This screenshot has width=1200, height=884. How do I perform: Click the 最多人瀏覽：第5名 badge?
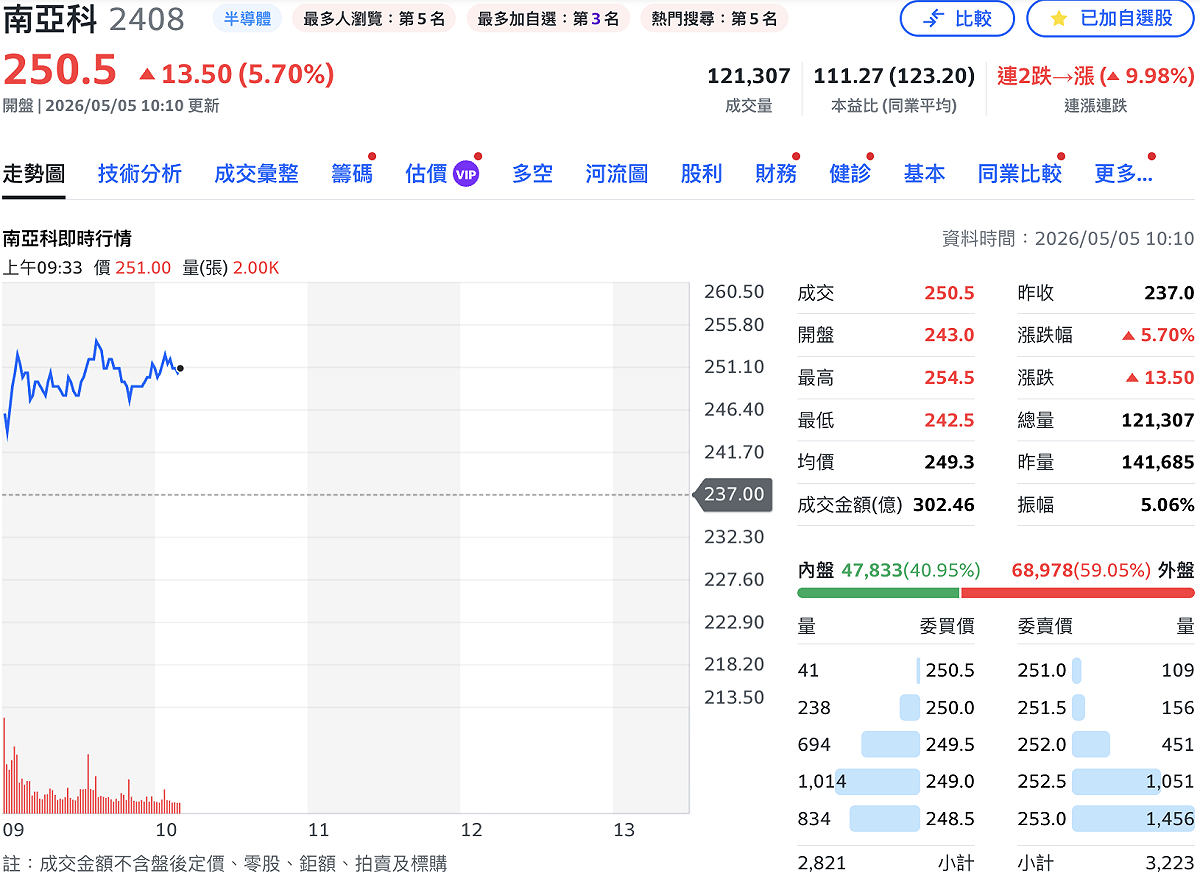click(x=374, y=18)
